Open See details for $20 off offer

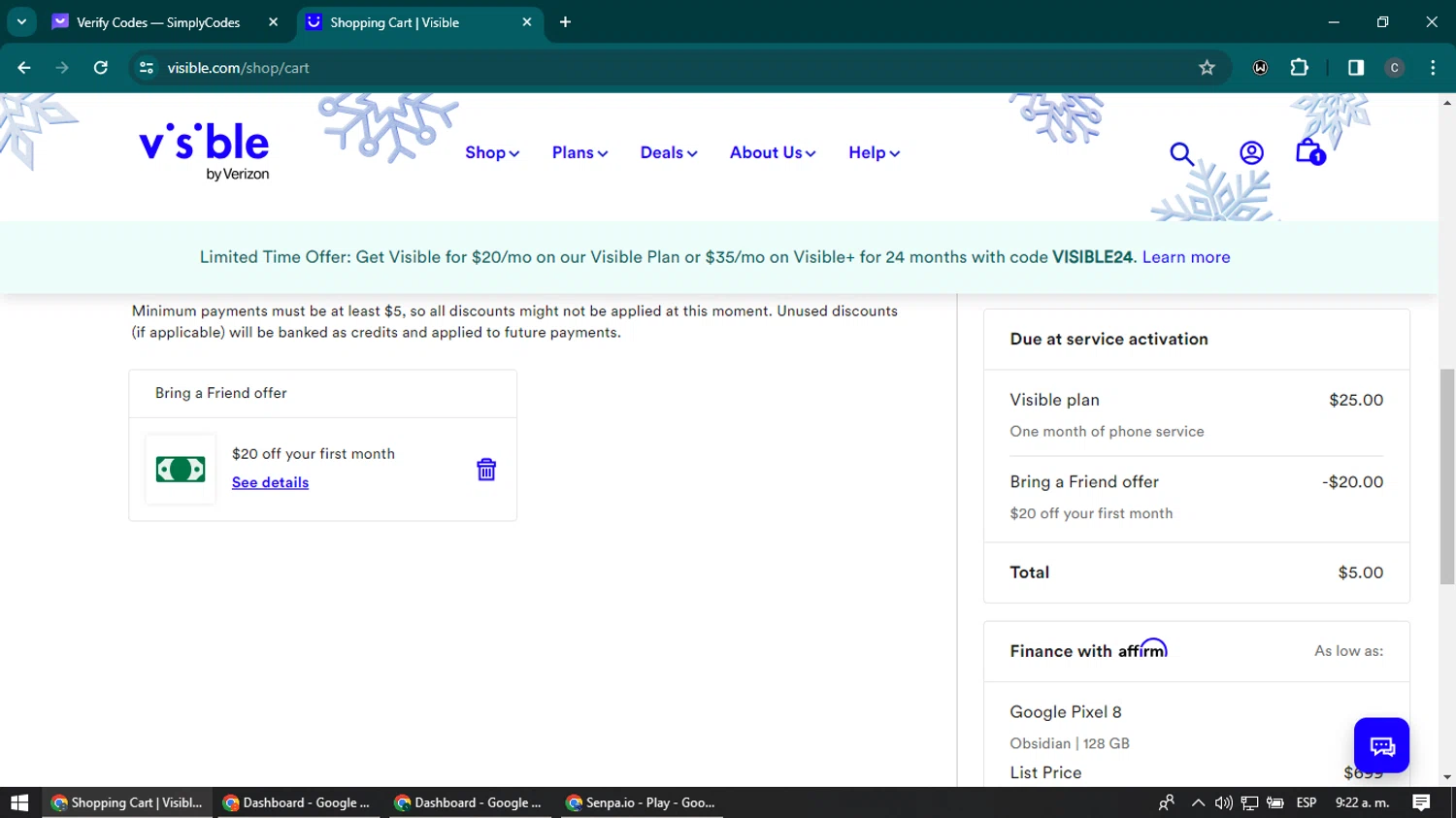click(270, 482)
